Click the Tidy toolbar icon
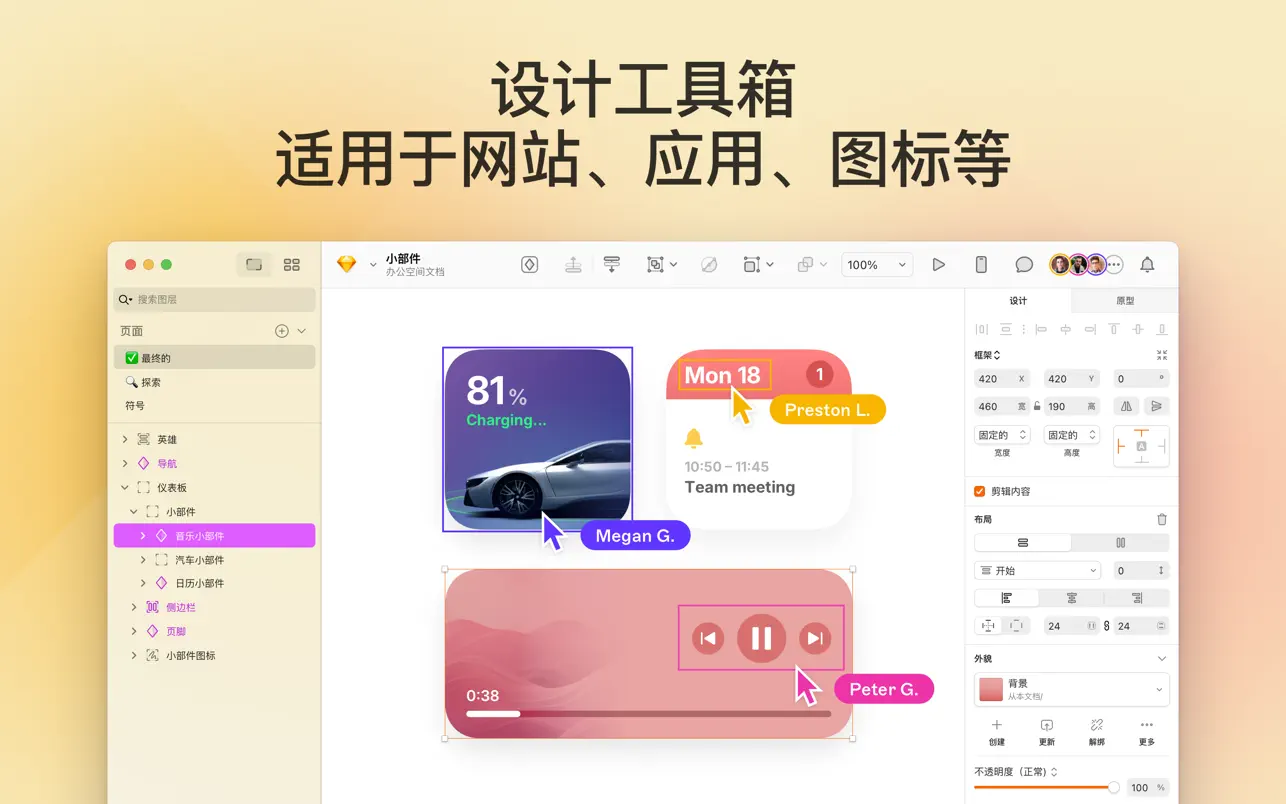Viewport: 1286px width, 804px height. click(x=612, y=264)
